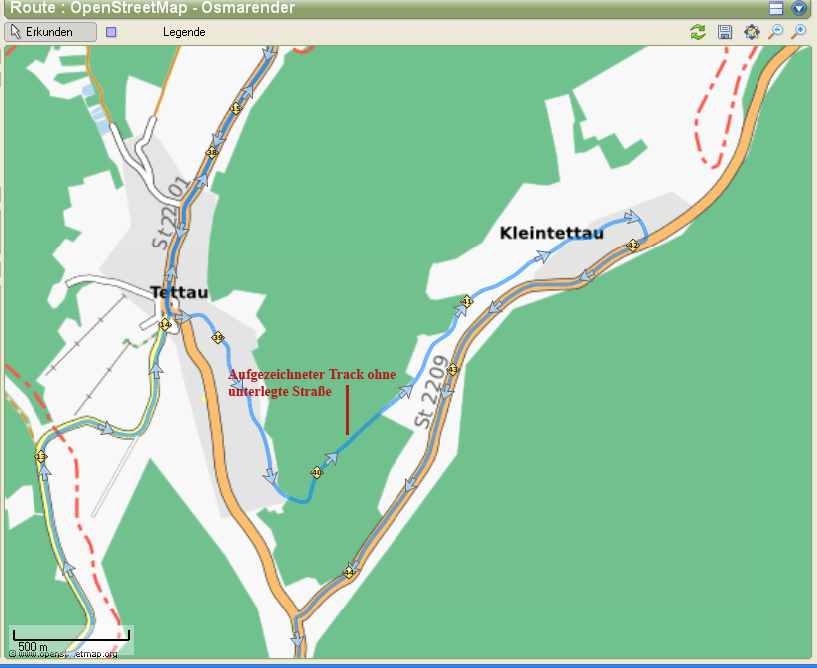
Task: Click waypoint marker 39 below Tettau
Action: coord(217,338)
